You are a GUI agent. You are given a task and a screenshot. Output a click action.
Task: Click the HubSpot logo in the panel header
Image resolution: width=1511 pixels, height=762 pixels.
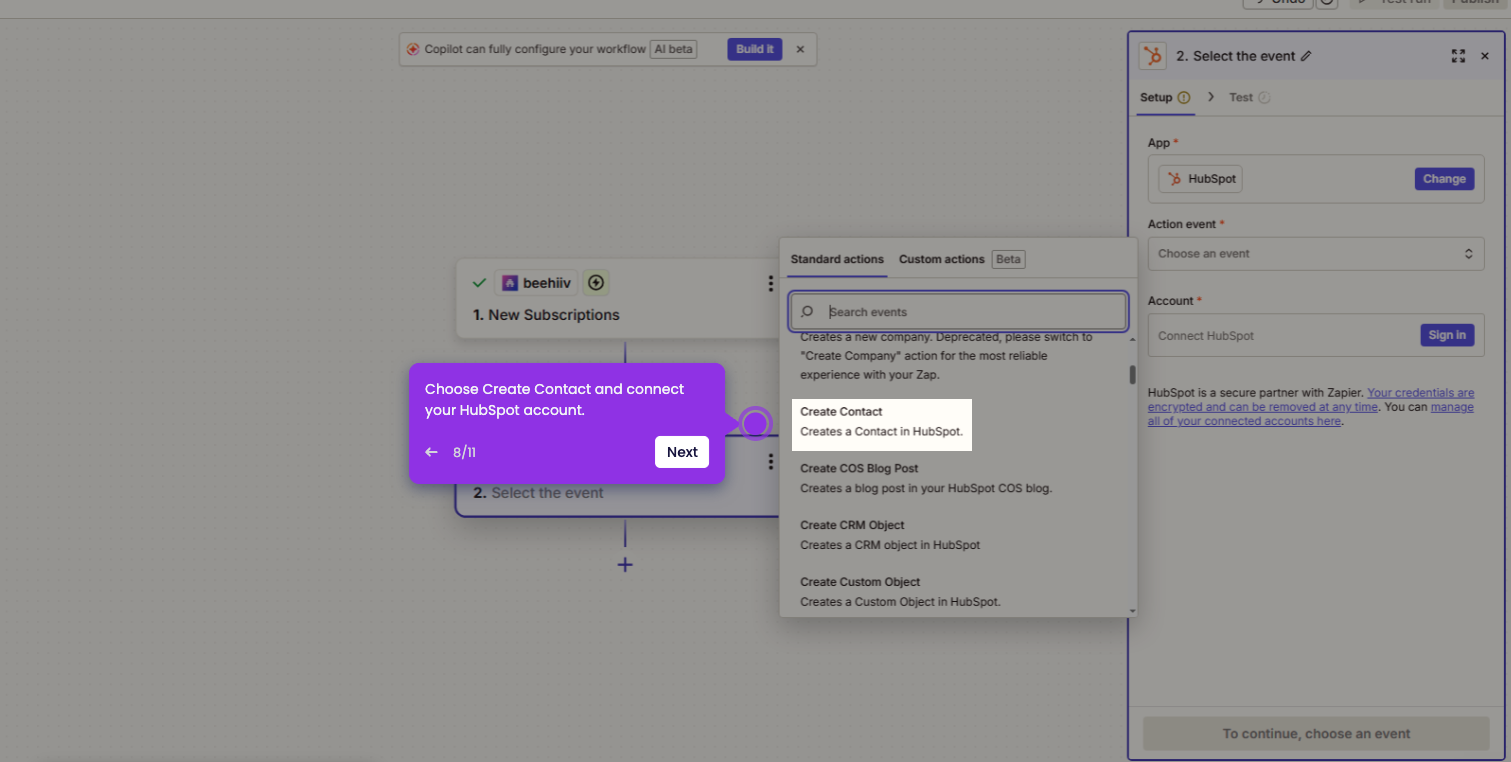(1153, 56)
